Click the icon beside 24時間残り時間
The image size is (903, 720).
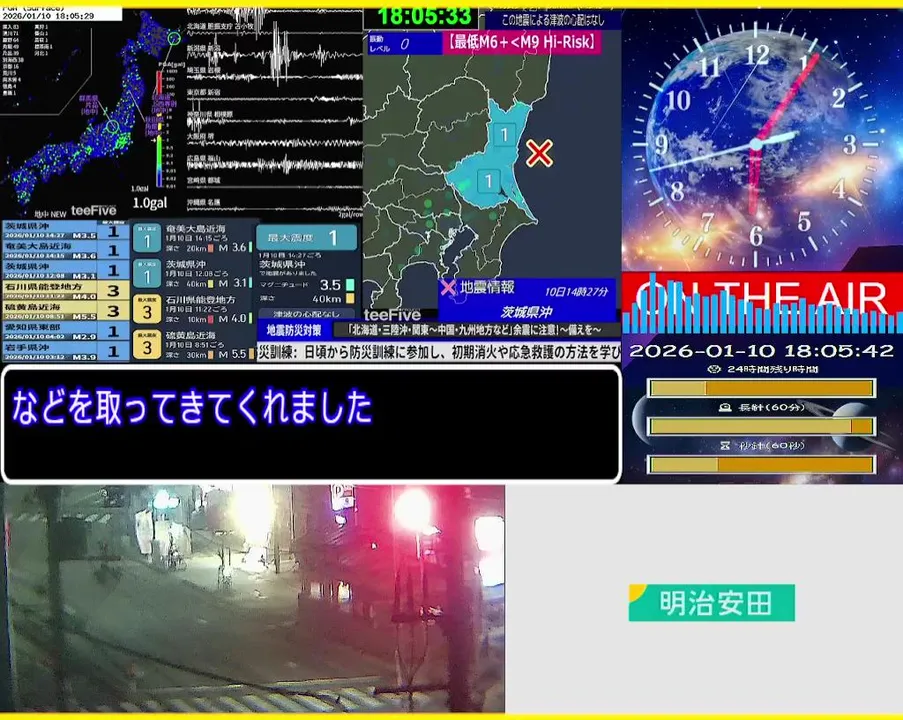tap(714, 369)
